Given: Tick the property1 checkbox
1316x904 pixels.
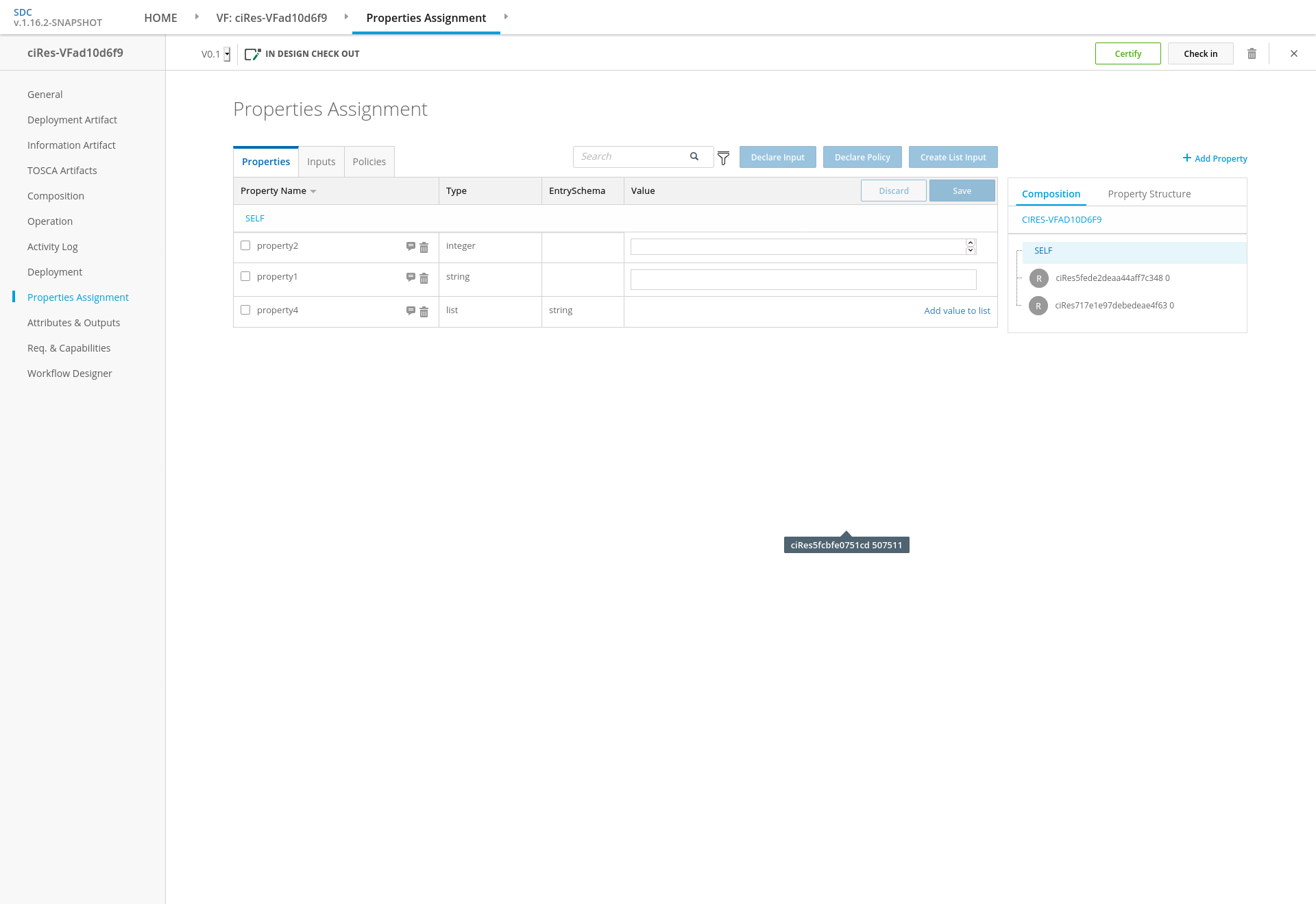Looking at the screenshot, I should point(245,276).
